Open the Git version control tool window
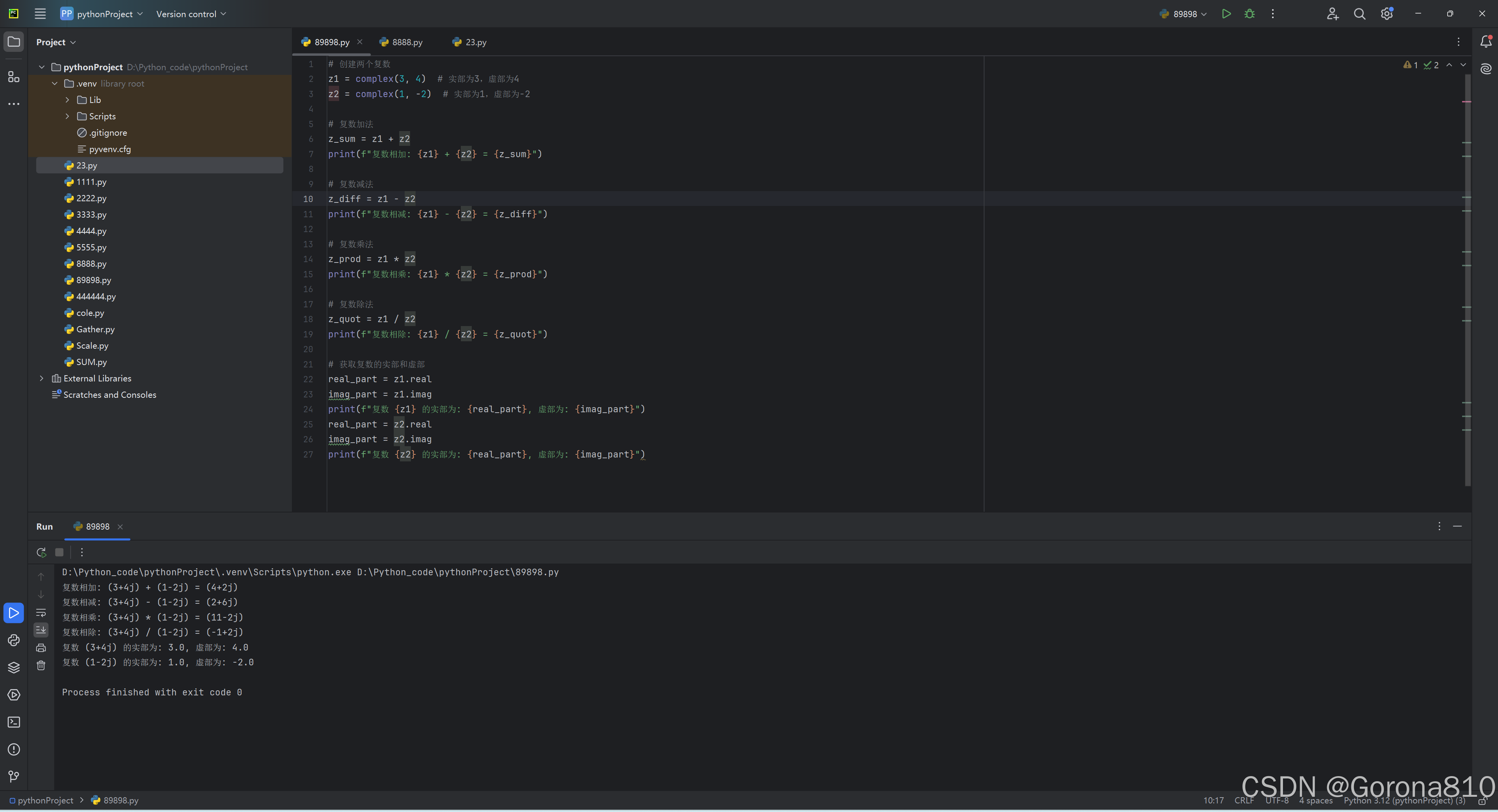This screenshot has height=812, width=1498. (x=14, y=776)
